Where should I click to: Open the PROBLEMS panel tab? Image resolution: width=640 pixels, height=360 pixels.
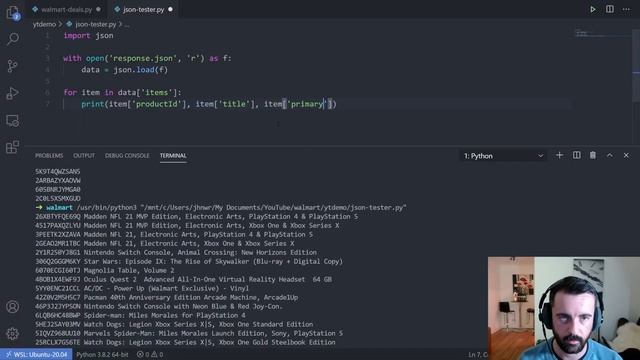click(x=49, y=156)
